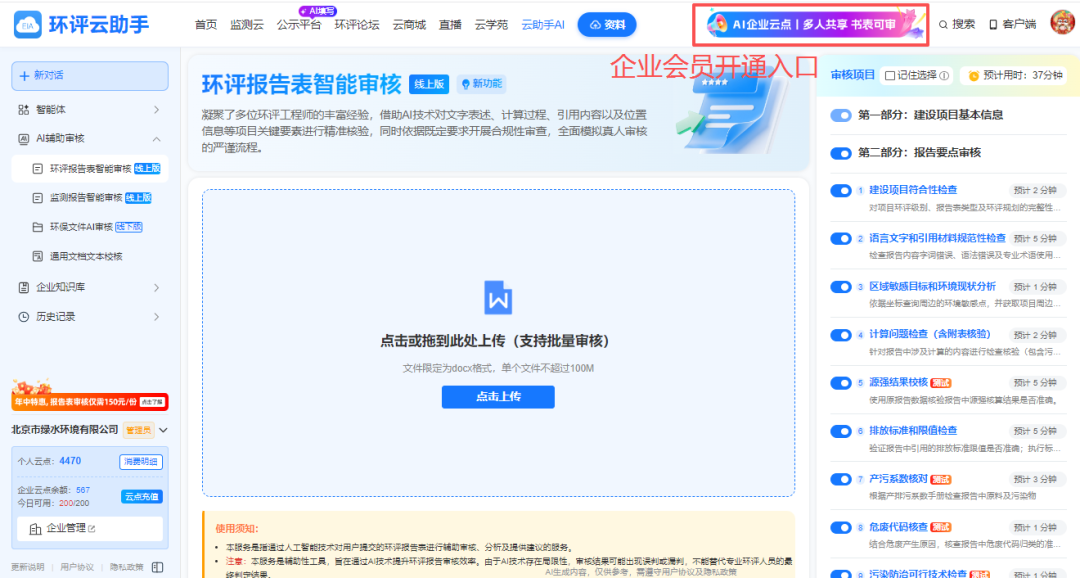The image size is (1080, 578).
Task: Click the 消费明细 button
Action: [141, 462]
